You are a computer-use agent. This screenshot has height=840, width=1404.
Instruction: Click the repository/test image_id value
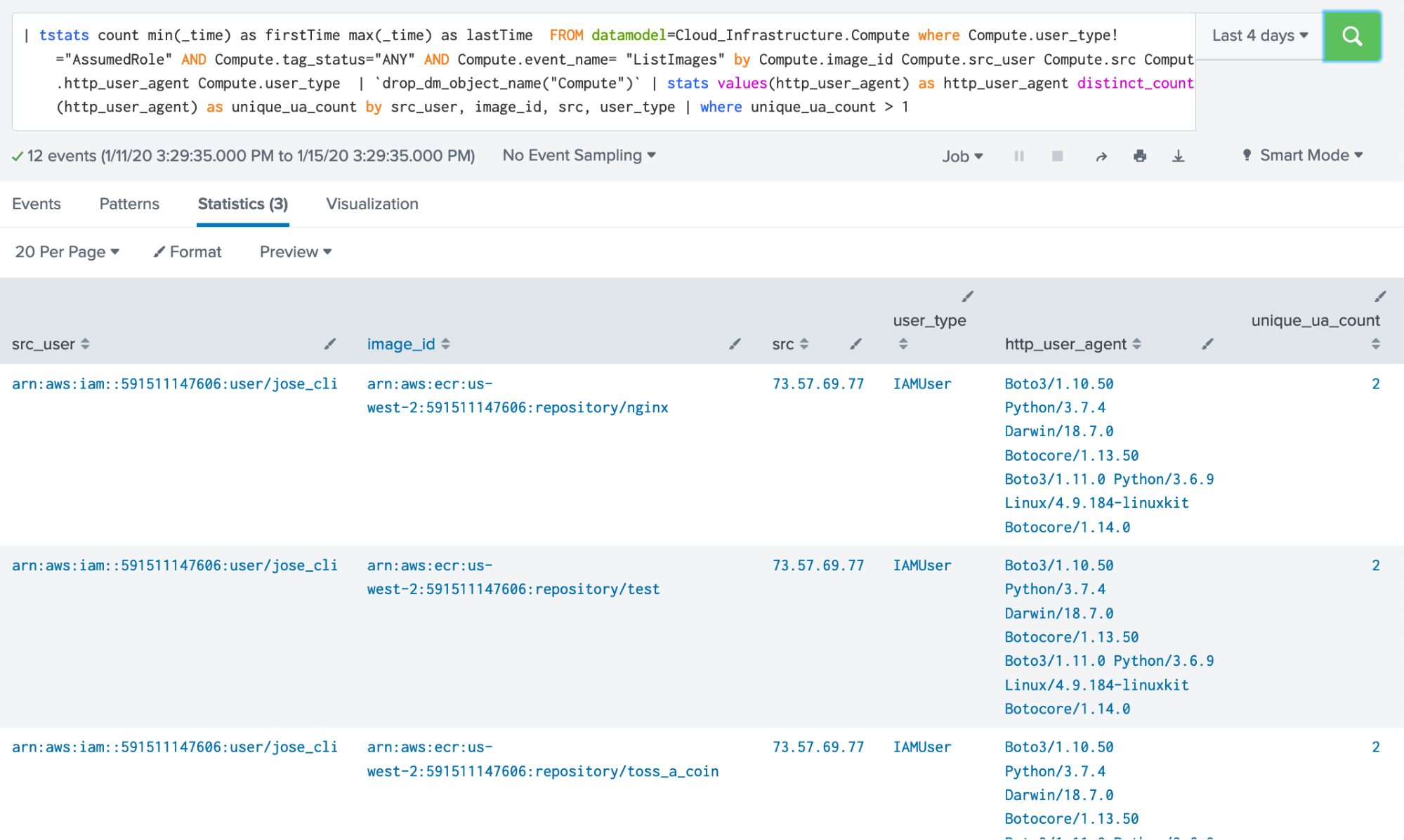click(513, 577)
